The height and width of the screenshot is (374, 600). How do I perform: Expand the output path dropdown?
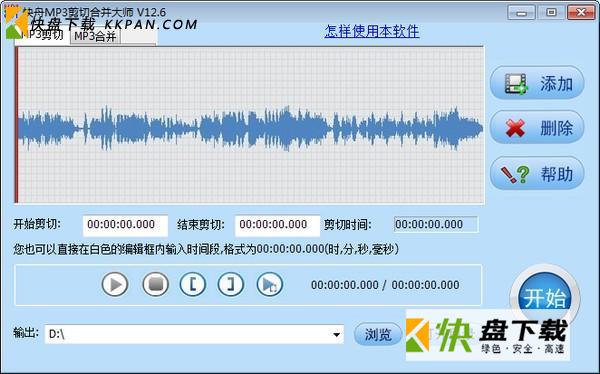coord(336,335)
